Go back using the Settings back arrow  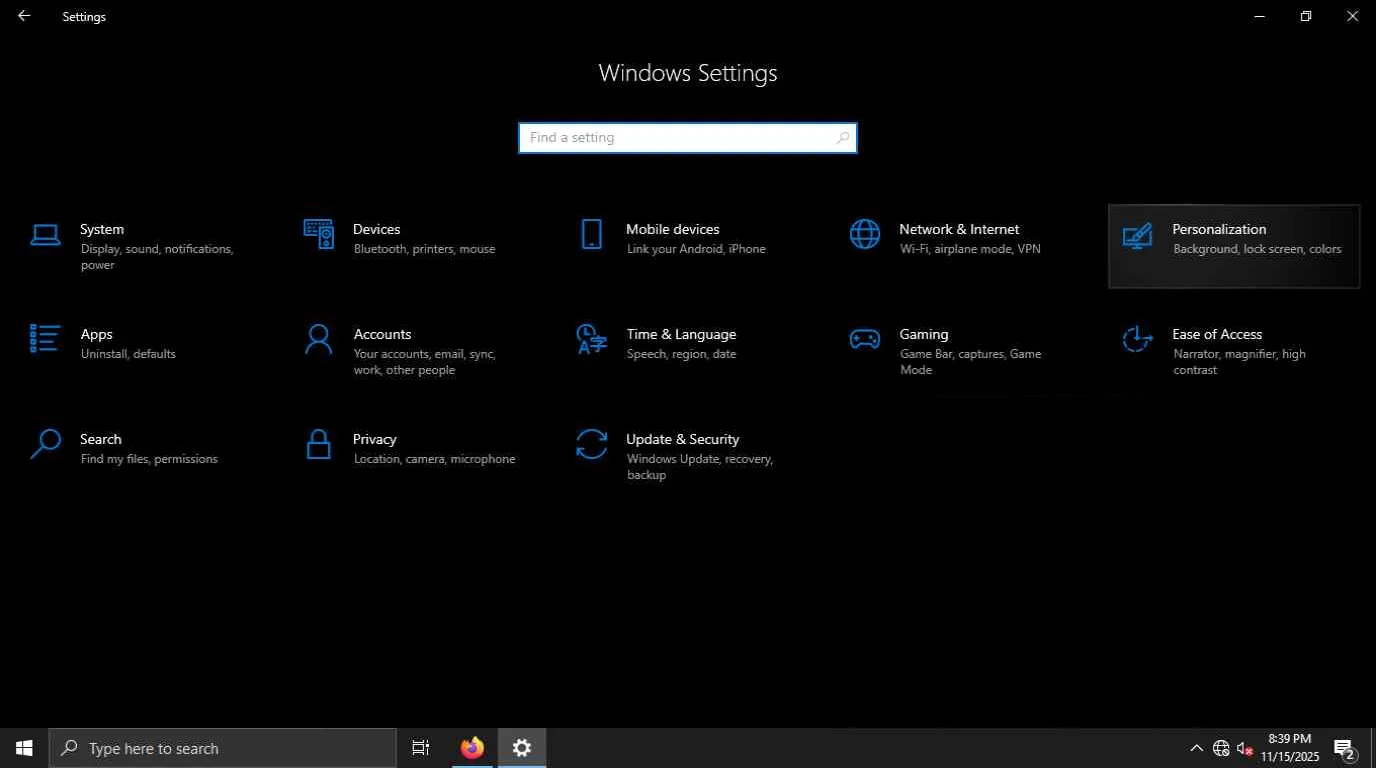pos(24,16)
